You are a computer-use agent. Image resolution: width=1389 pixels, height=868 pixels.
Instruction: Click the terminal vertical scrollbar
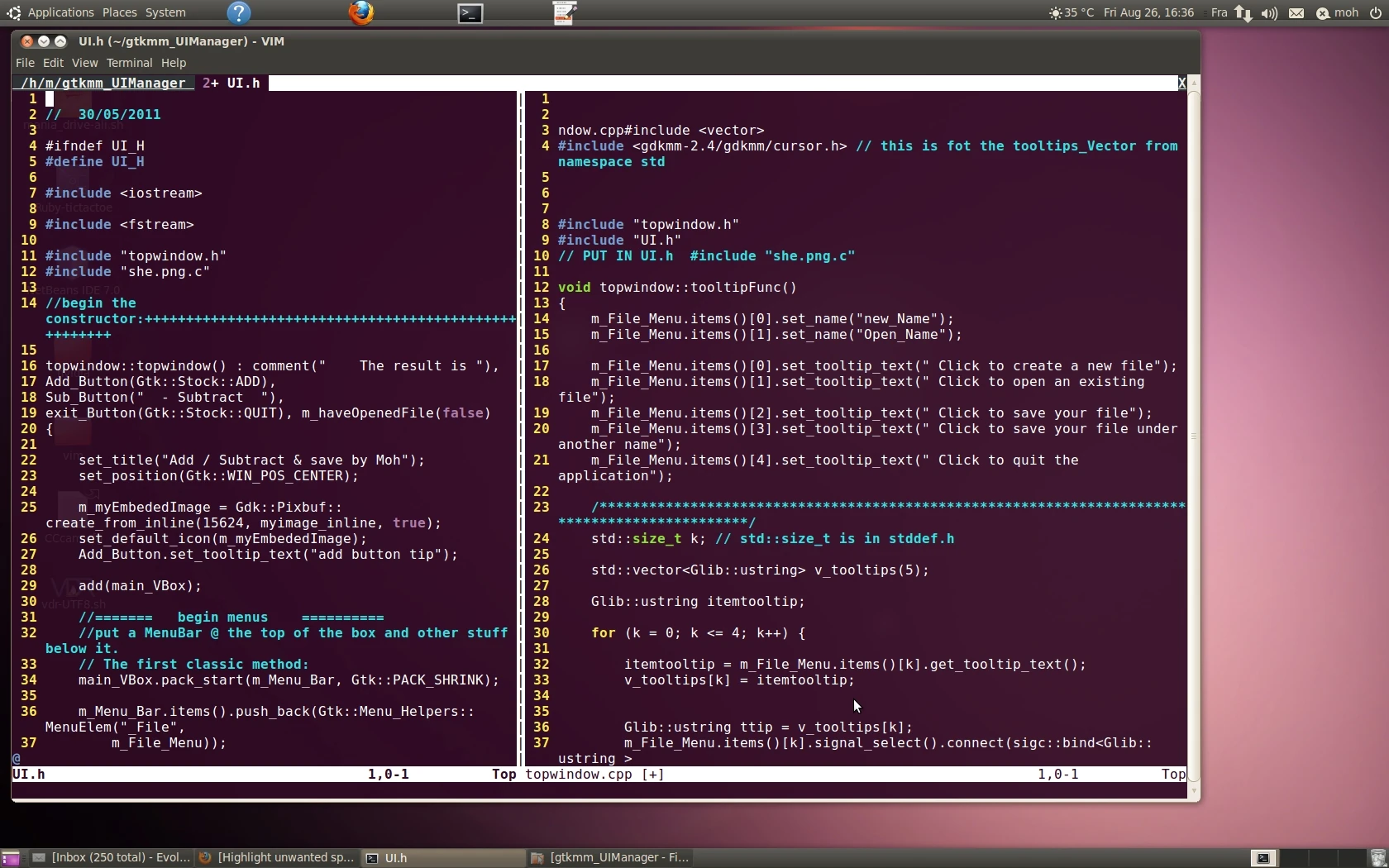point(1193,436)
